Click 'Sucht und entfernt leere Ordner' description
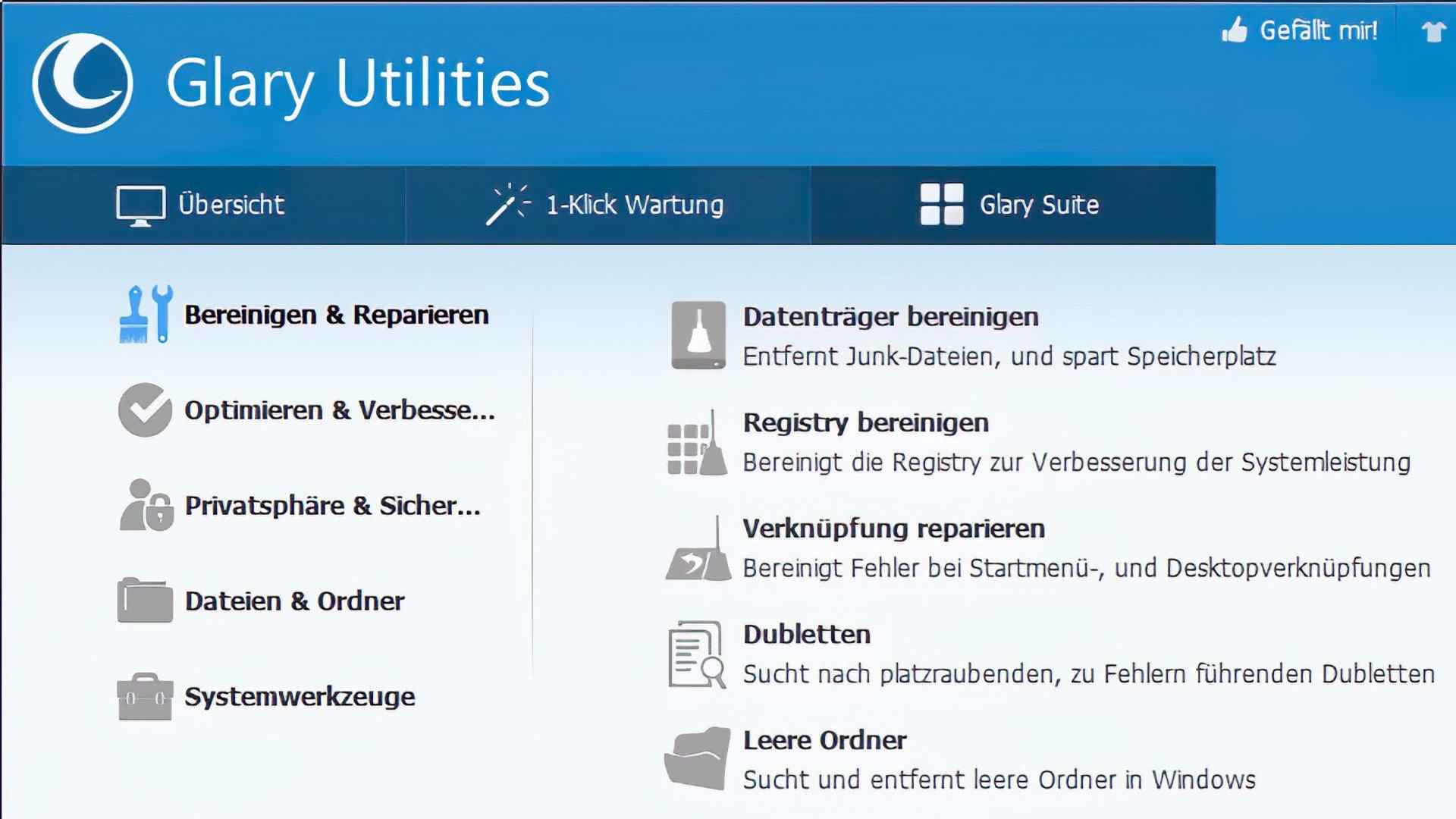The width and height of the screenshot is (1456, 819). point(999,780)
